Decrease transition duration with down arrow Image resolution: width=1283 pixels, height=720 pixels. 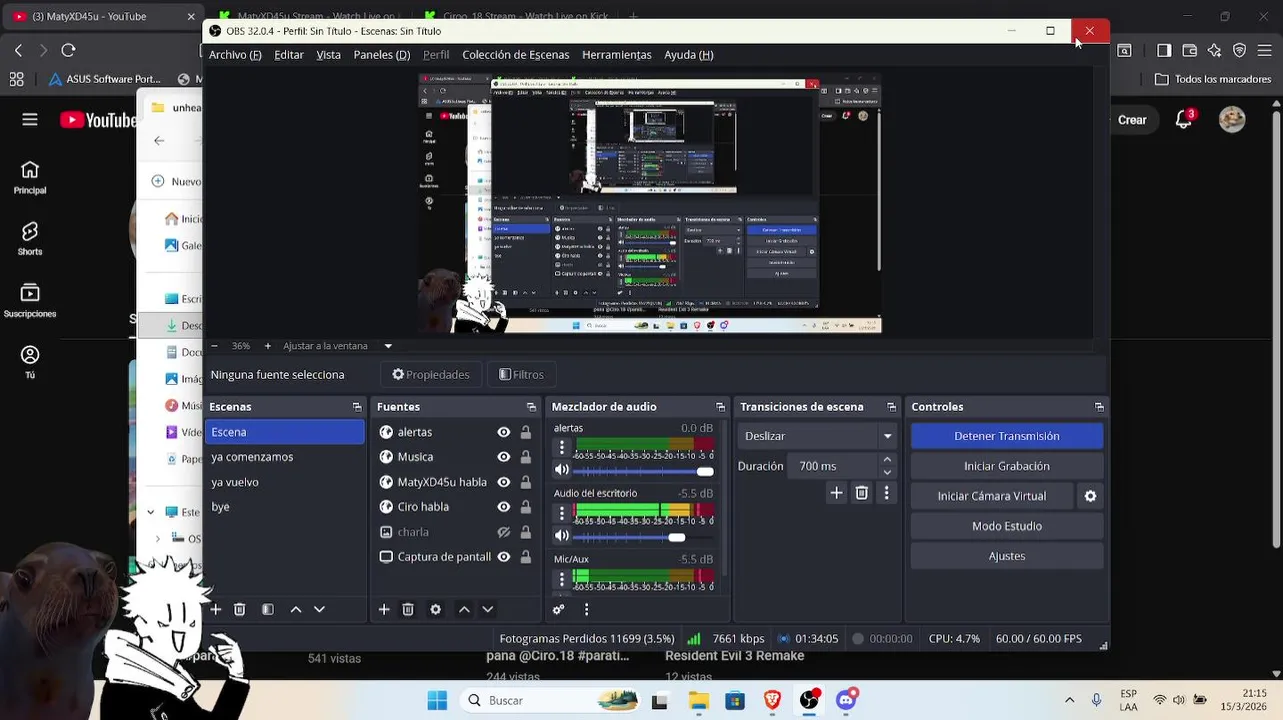887,472
